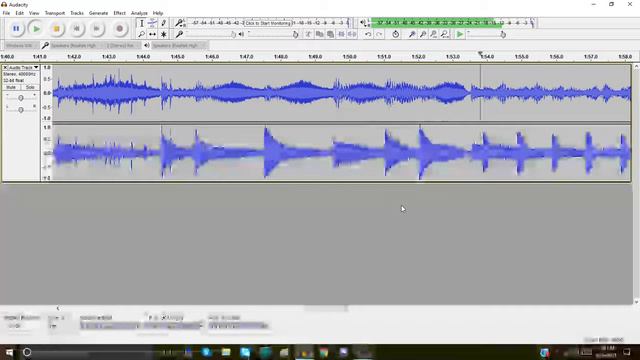Click the Fit Selection zoom icon

(x=433, y=34)
